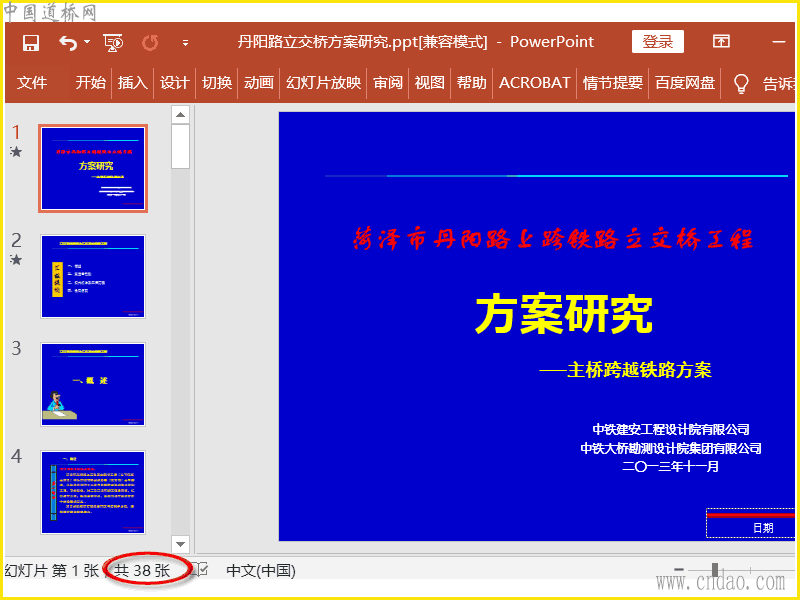The image size is (800, 600).
Task: Click the 登录 sign-in button
Action: pos(658,41)
